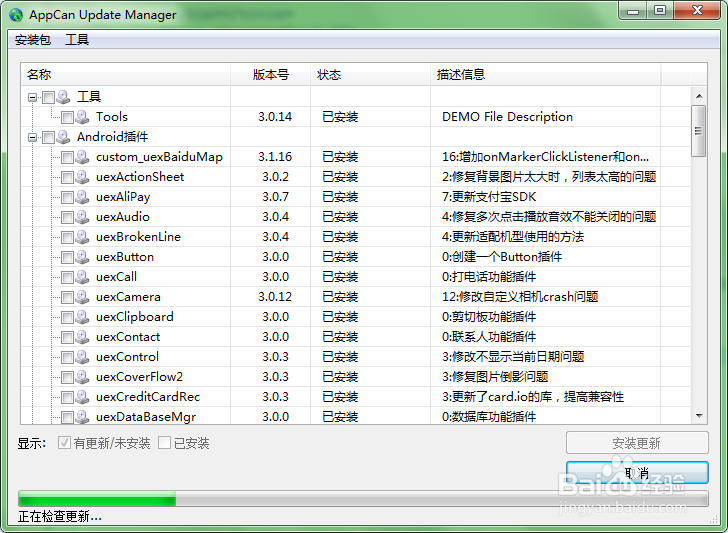This screenshot has width=728, height=533.
Task: Click the package icon beside Tools
Action: [82, 117]
